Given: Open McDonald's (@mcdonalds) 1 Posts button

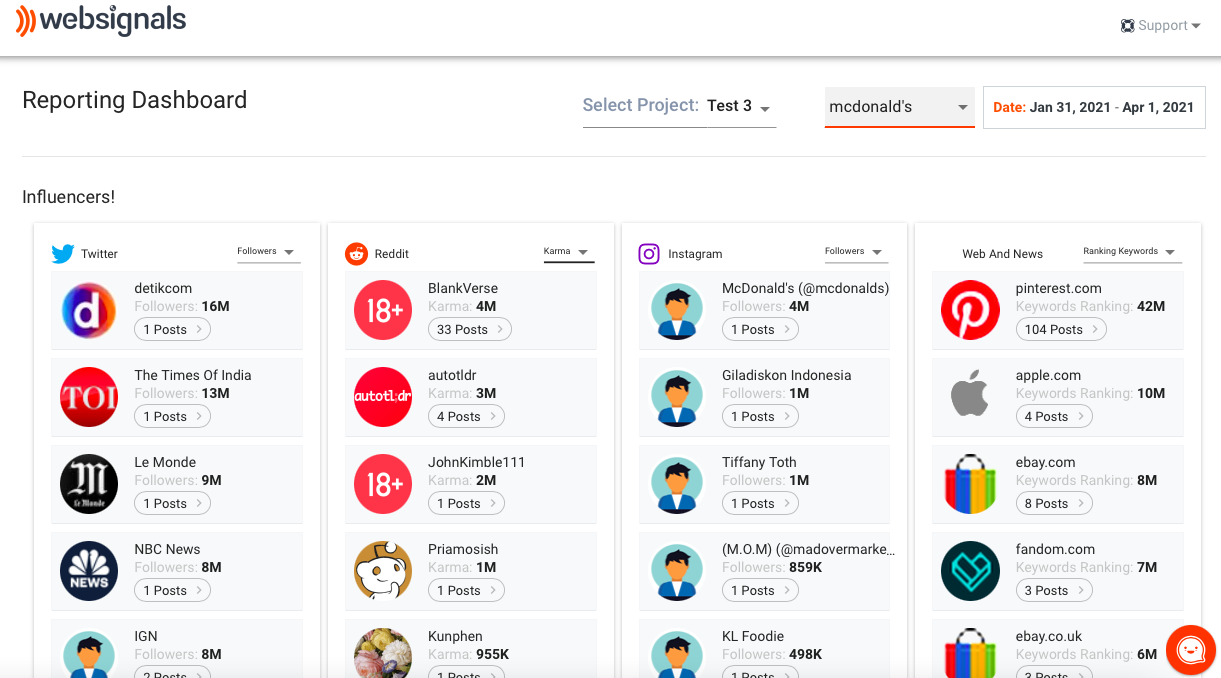Looking at the screenshot, I should (x=760, y=329).
